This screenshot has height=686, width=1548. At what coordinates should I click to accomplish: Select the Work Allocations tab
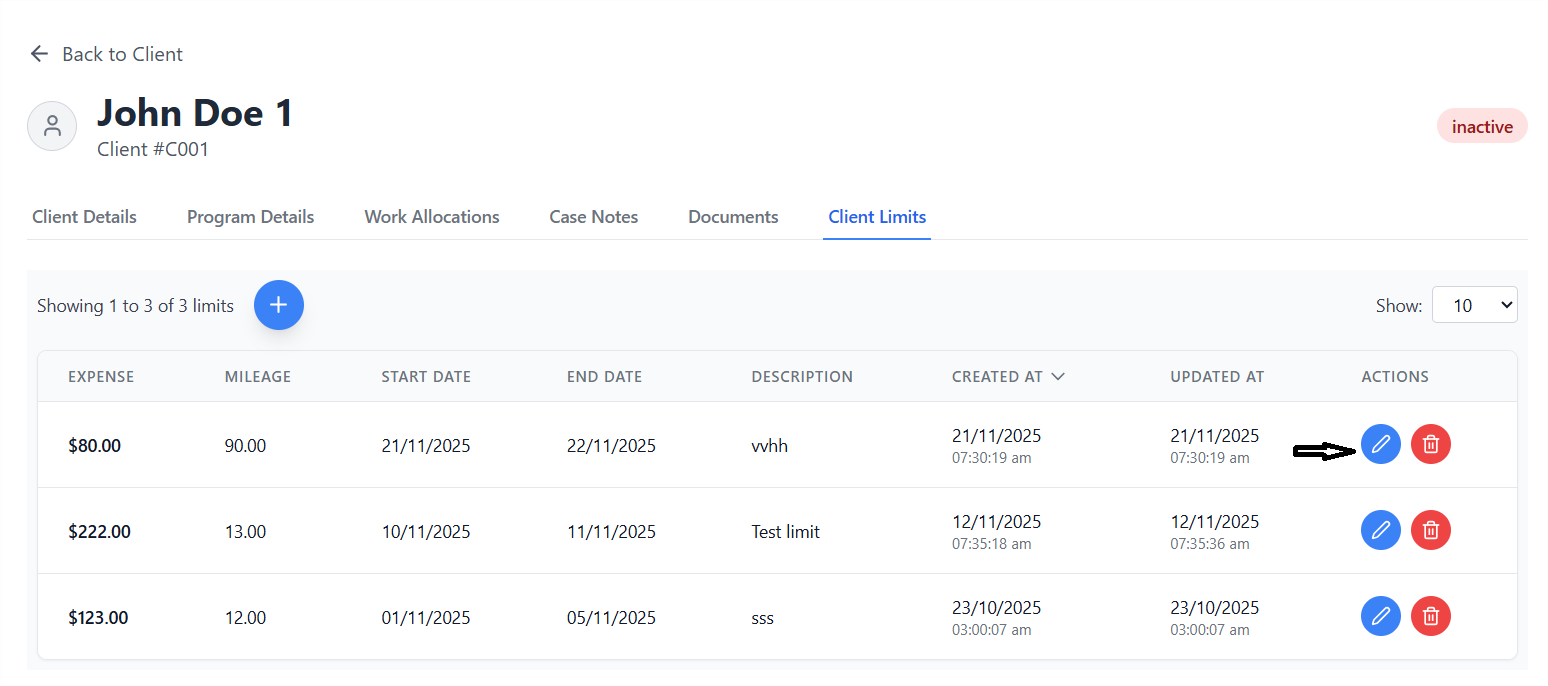pyautogui.click(x=431, y=217)
